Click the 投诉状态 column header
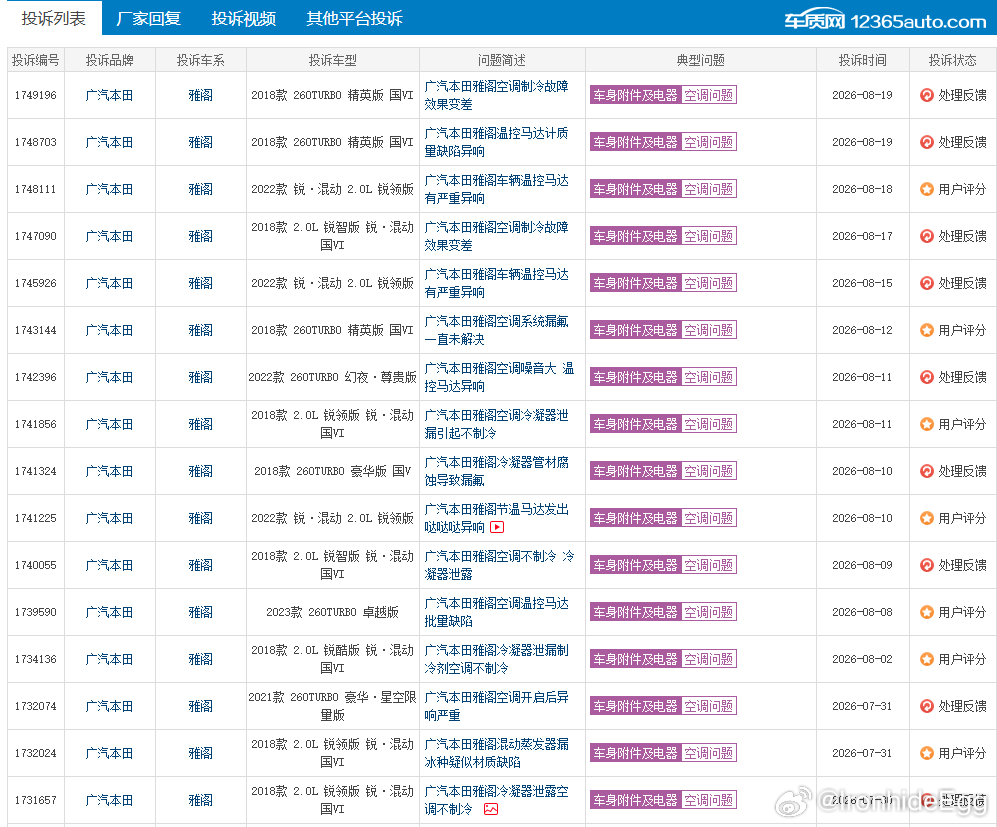The width and height of the screenshot is (997, 827). pyautogui.click(x=952, y=60)
